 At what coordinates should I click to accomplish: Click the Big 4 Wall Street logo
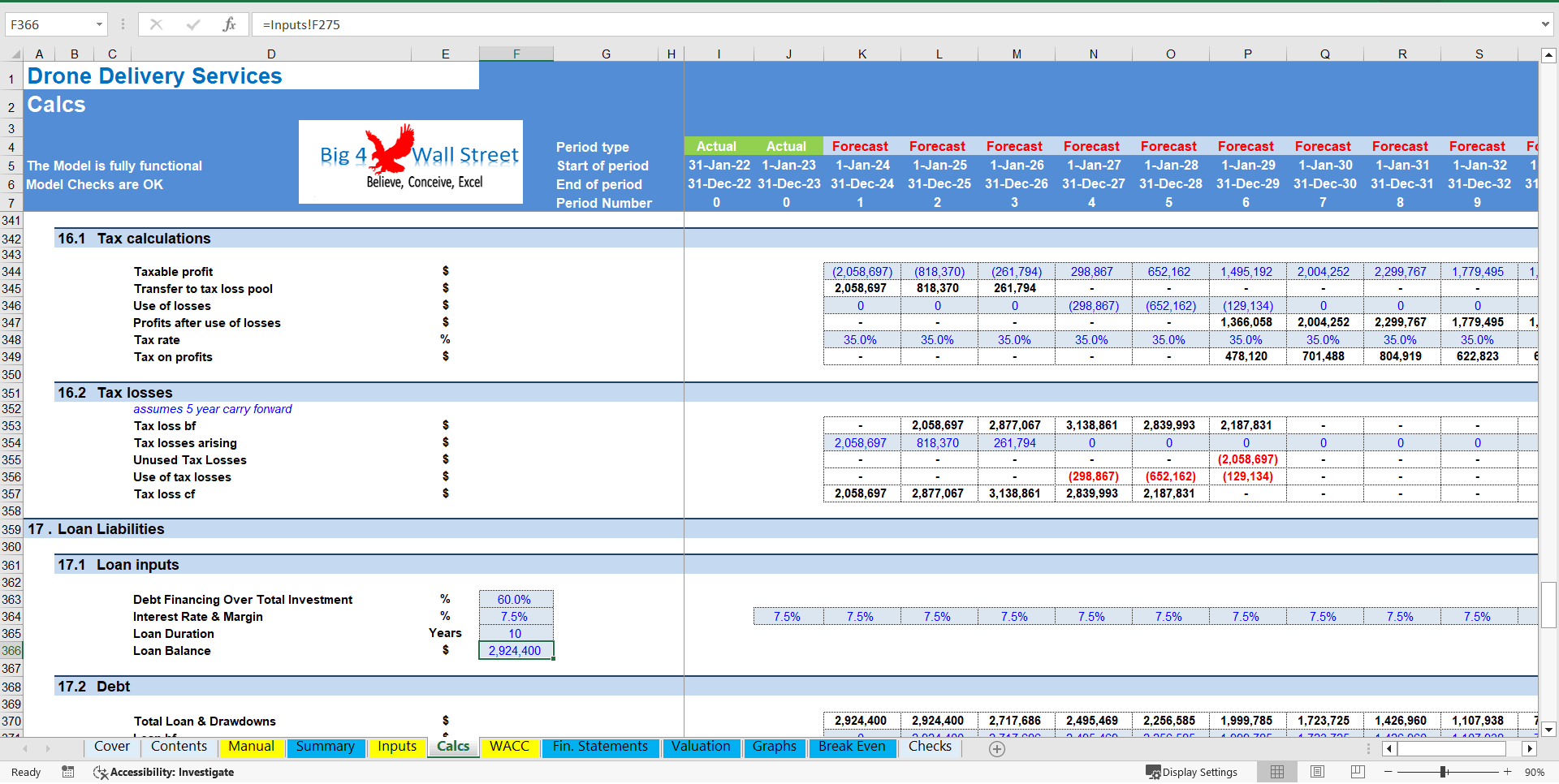pyautogui.click(x=411, y=162)
